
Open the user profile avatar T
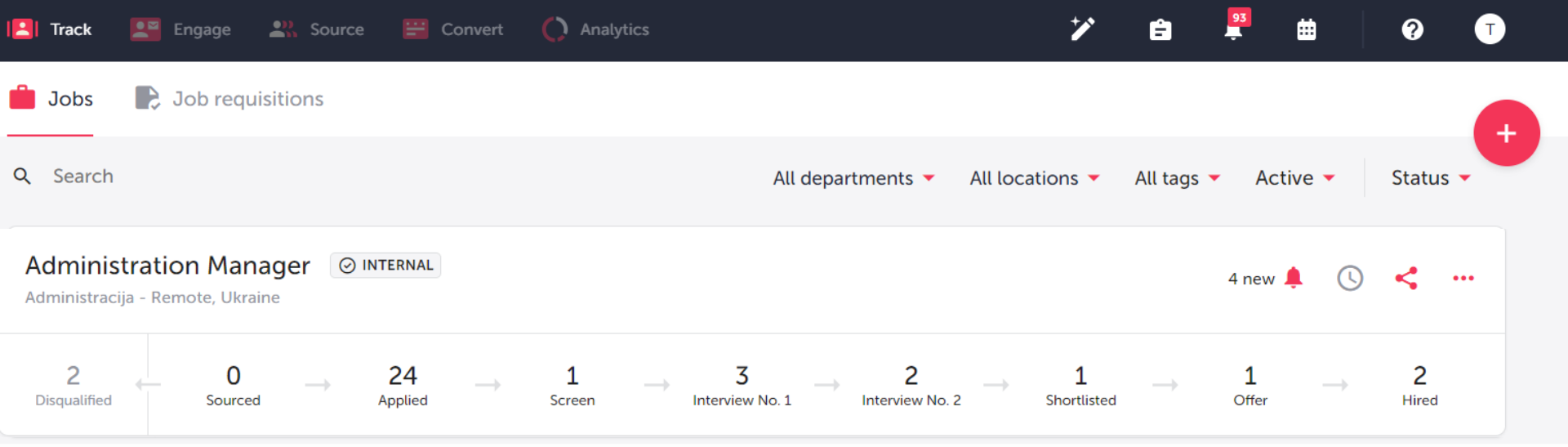1489,29
